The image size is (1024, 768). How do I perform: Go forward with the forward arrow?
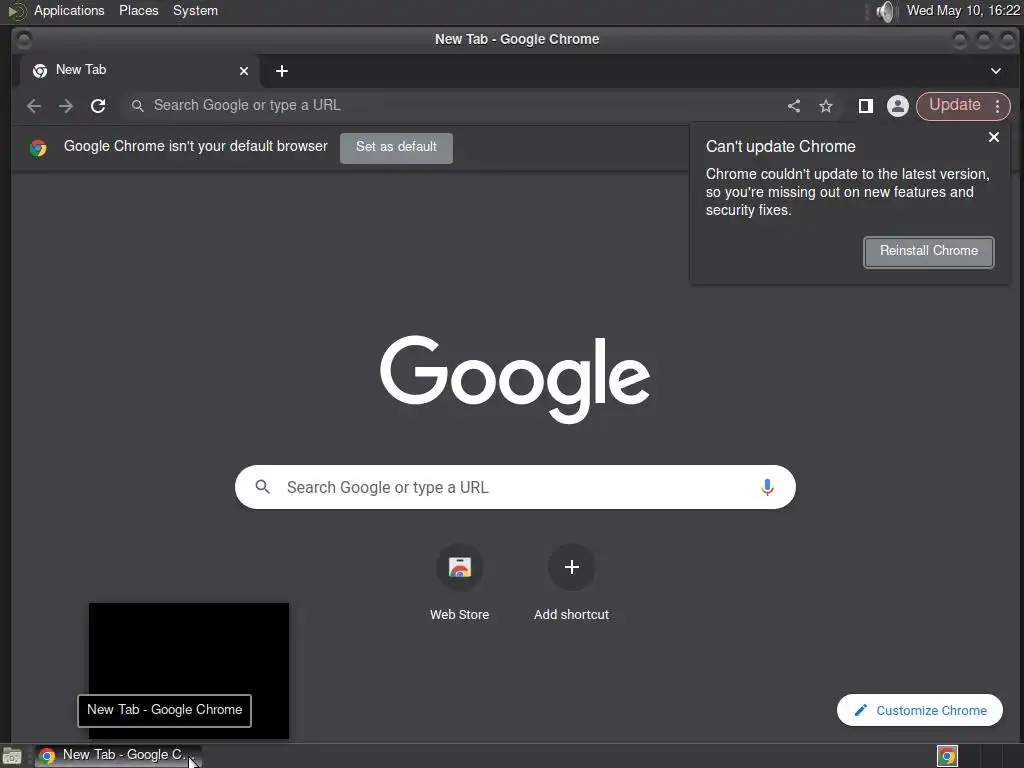point(66,106)
